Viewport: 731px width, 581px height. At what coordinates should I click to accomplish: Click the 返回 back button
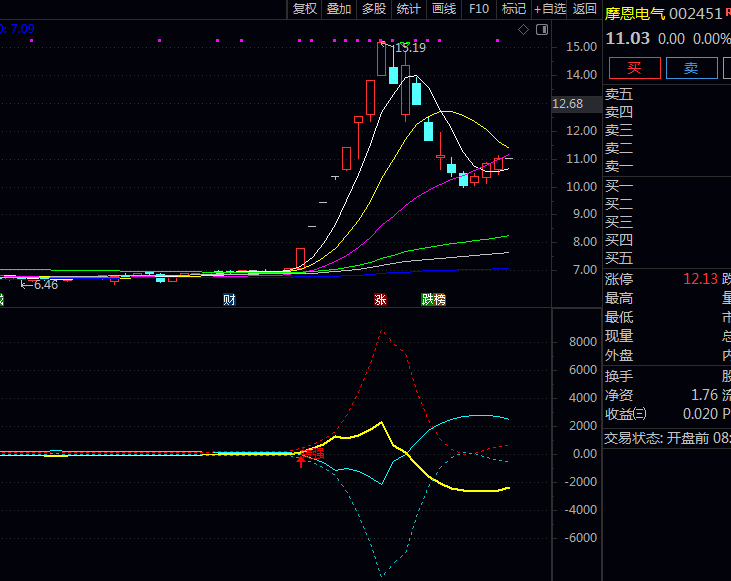click(585, 9)
